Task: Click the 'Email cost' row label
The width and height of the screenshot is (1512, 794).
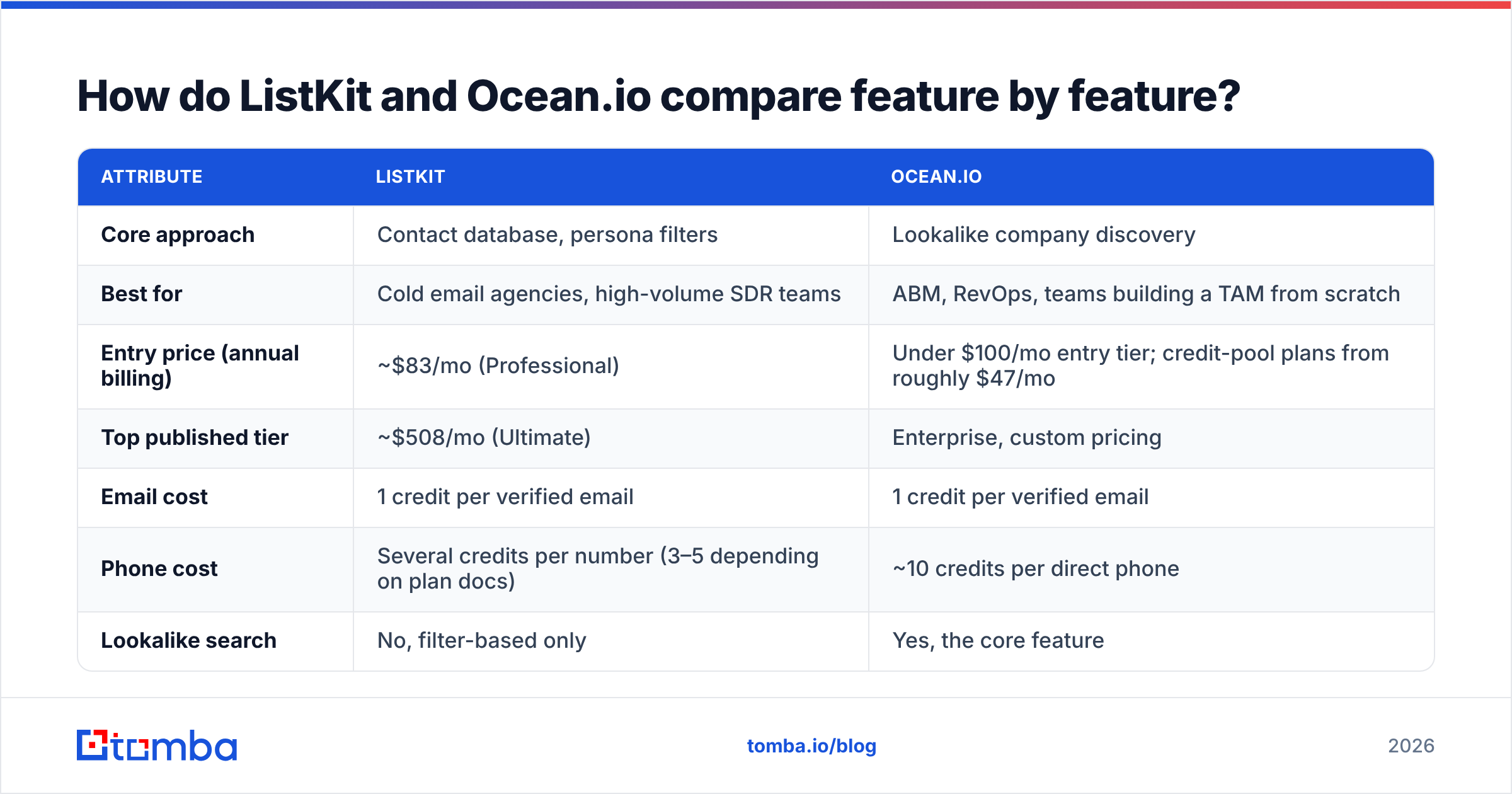Action: click(x=154, y=497)
